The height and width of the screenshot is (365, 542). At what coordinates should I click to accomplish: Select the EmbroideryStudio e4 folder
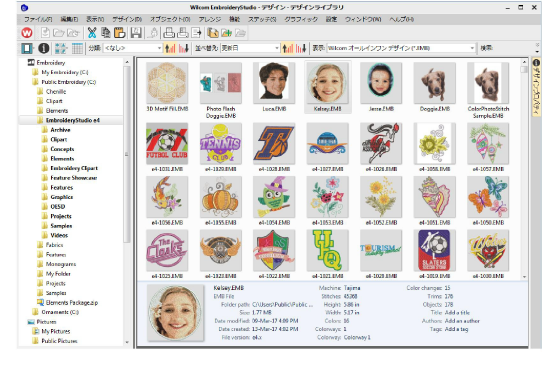coord(73,120)
